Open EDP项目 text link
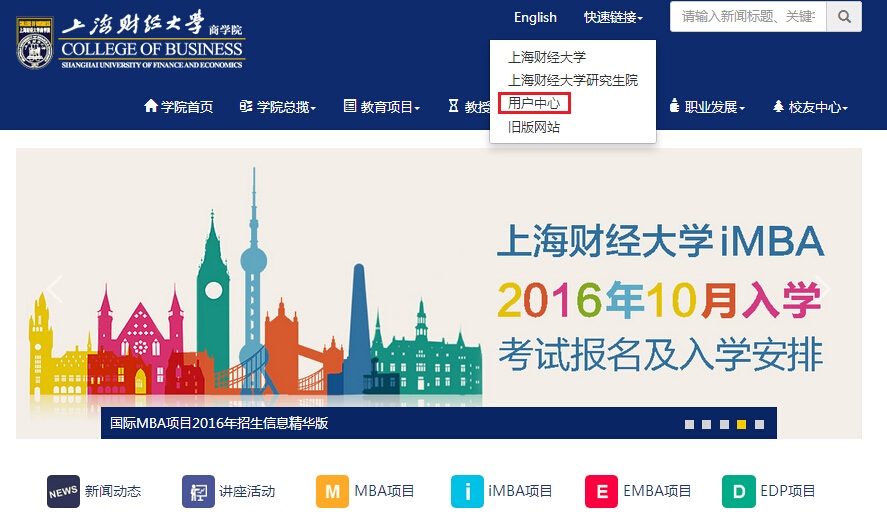Image resolution: width=887 pixels, height=527 pixels. (787, 491)
